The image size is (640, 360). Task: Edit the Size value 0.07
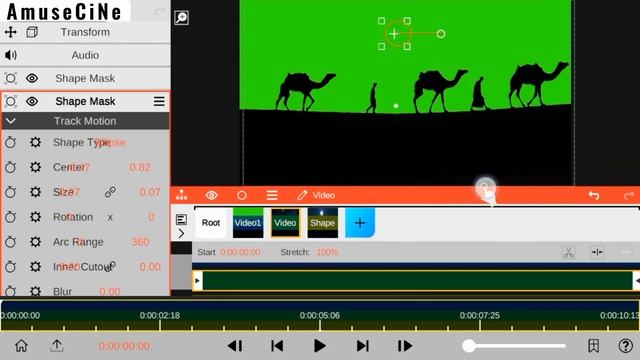click(149, 192)
